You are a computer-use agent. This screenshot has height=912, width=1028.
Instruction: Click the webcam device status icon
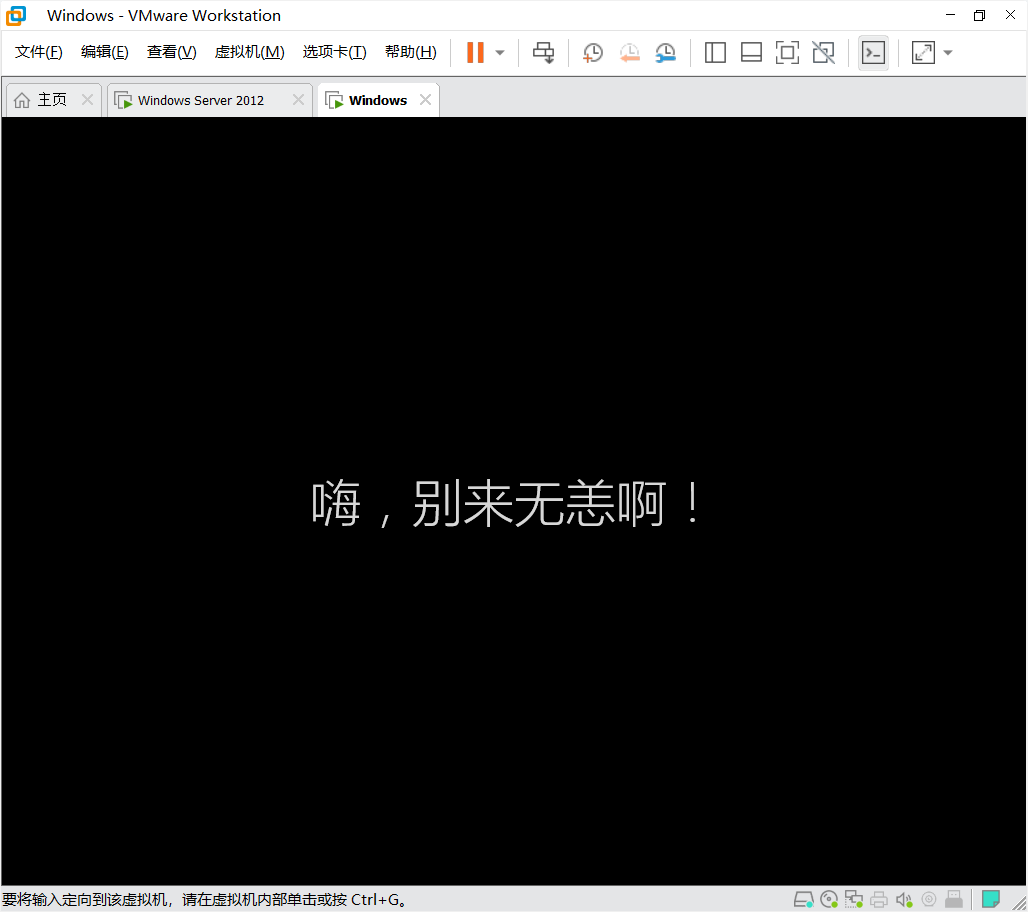(x=929, y=899)
